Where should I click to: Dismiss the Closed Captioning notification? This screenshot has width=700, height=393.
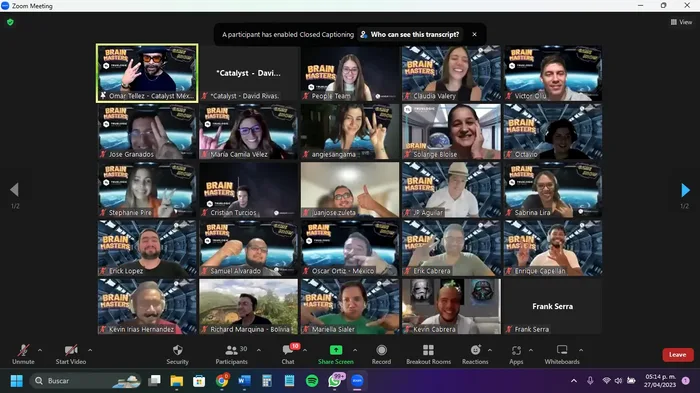pyautogui.click(x=474, y=34)
